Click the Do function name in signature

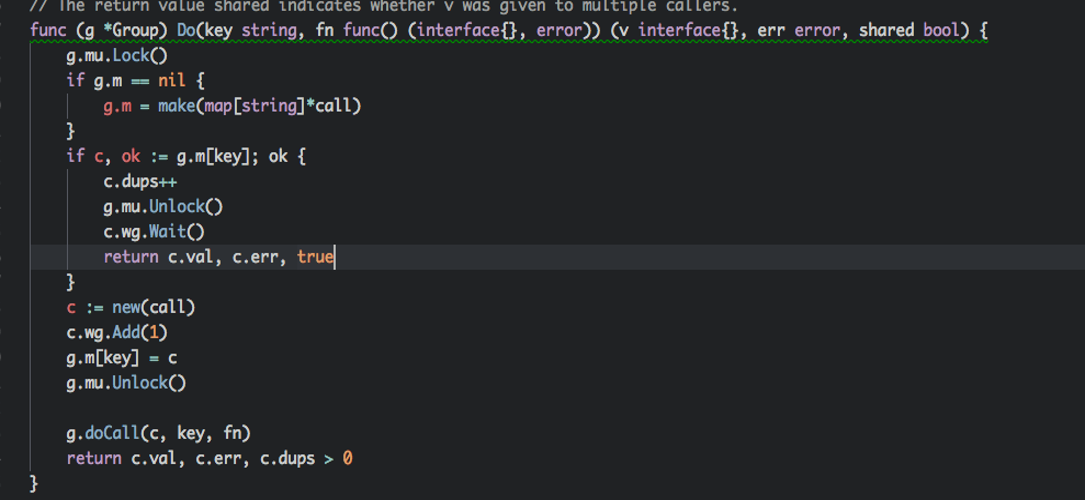point(188,30)
